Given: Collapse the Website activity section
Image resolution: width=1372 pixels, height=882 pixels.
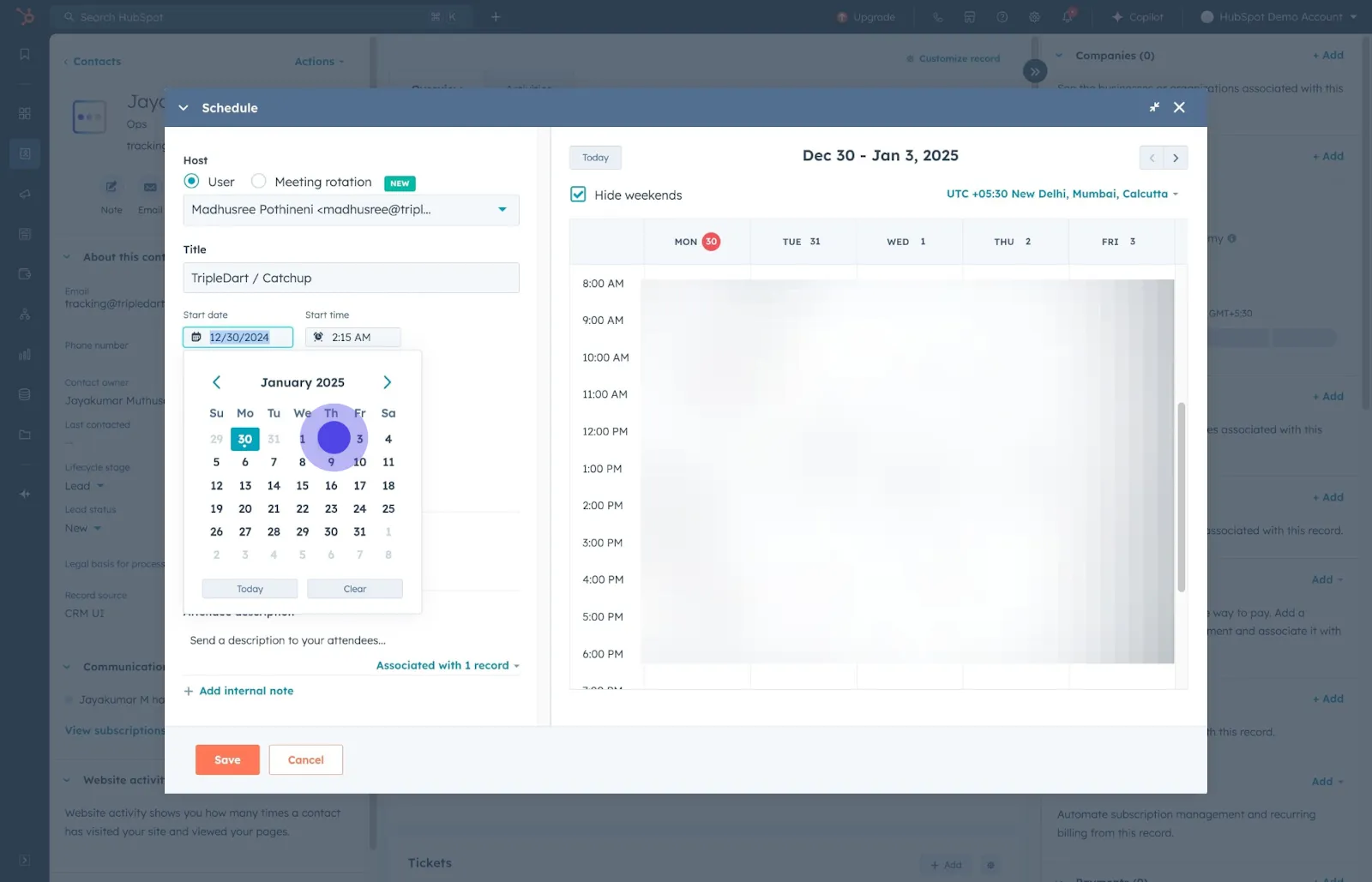Looking at the screenshot, I should (67, 780).
